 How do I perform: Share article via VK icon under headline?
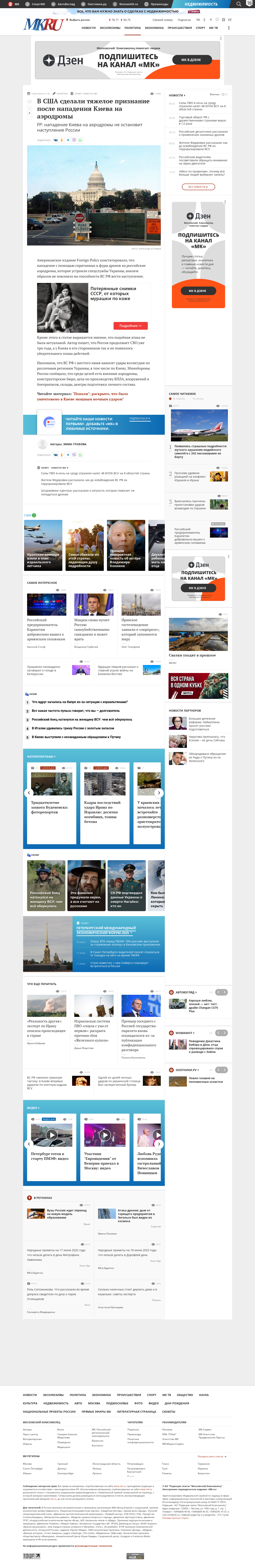[x=55, y=140]
